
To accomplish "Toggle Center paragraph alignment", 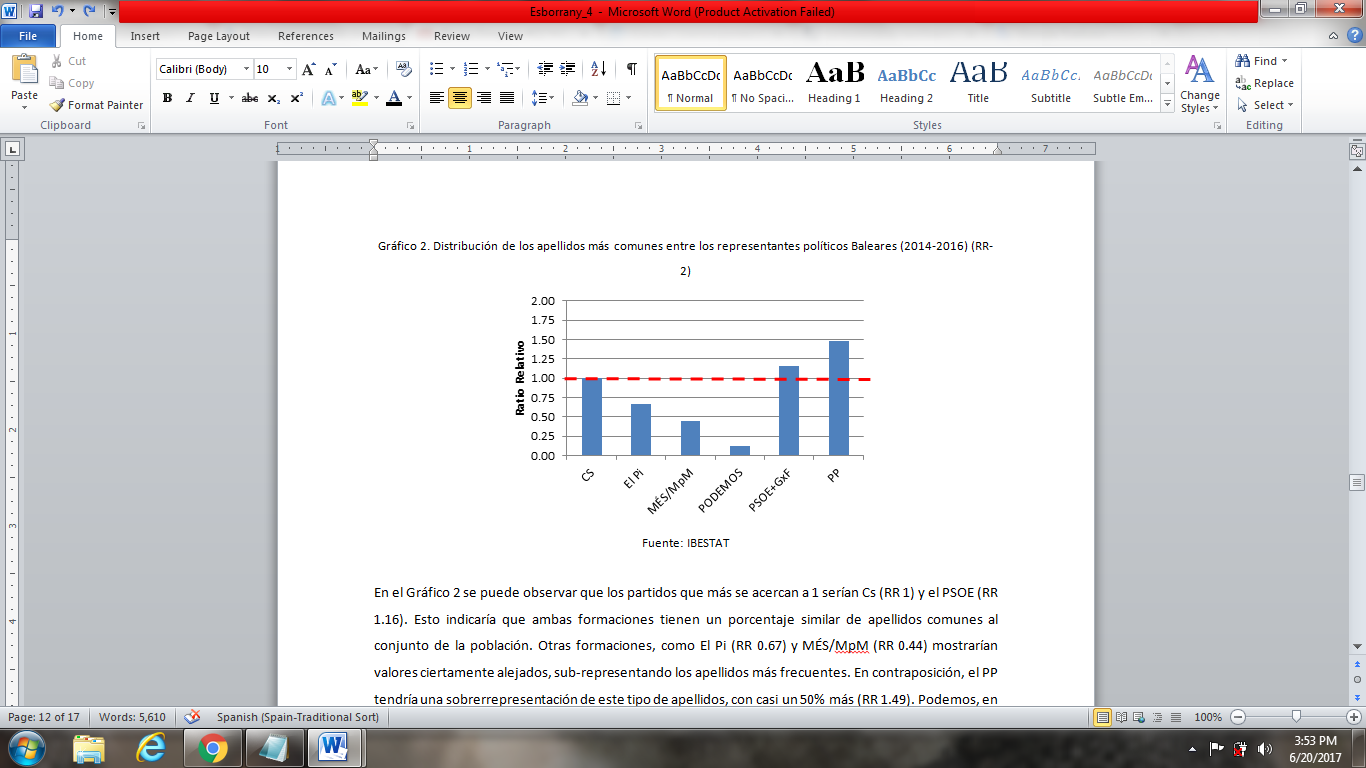I will point(460,98).
